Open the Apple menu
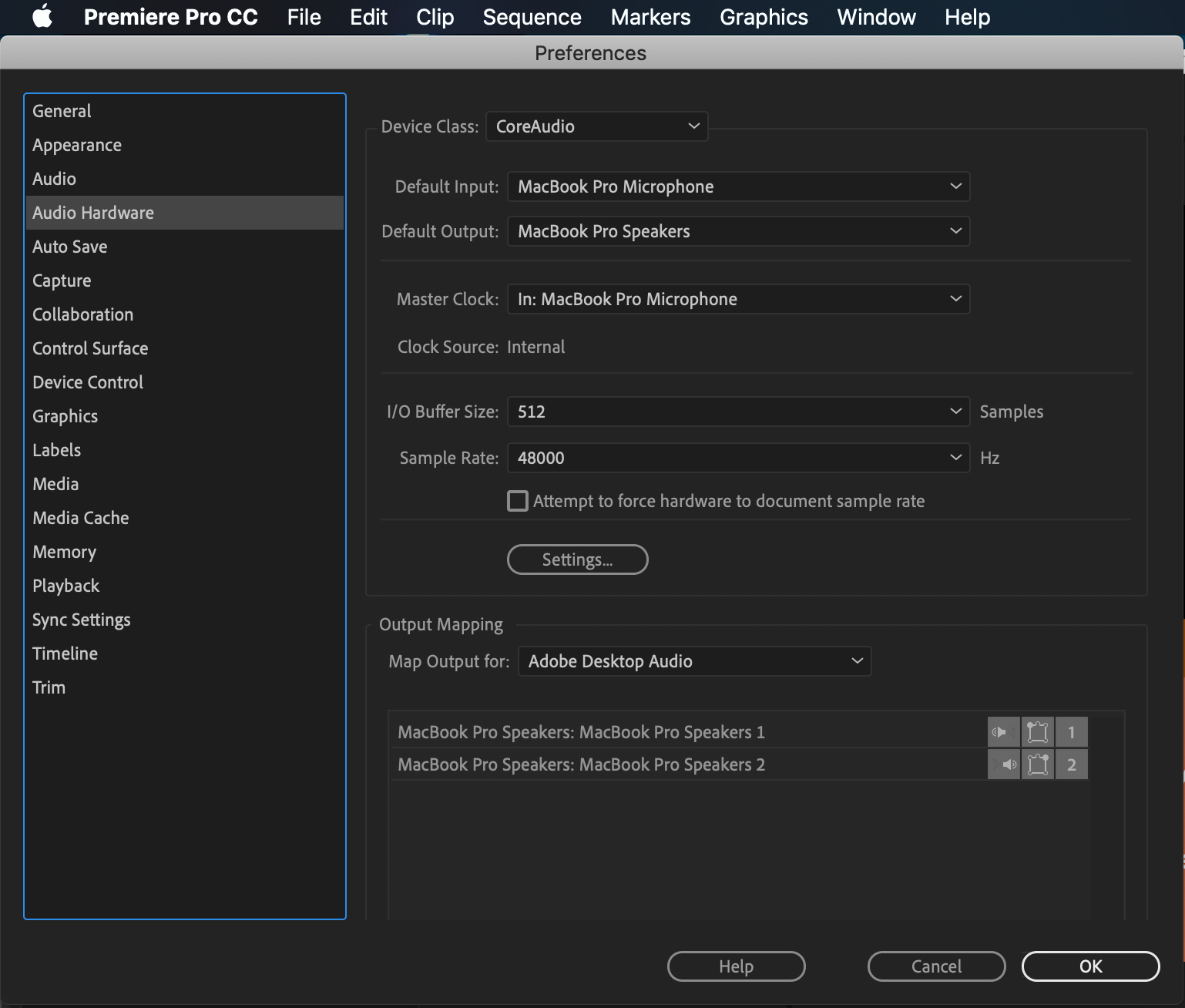Image resolution: width=1185 pixels, height=1008 pixels. tap(43, 16)
